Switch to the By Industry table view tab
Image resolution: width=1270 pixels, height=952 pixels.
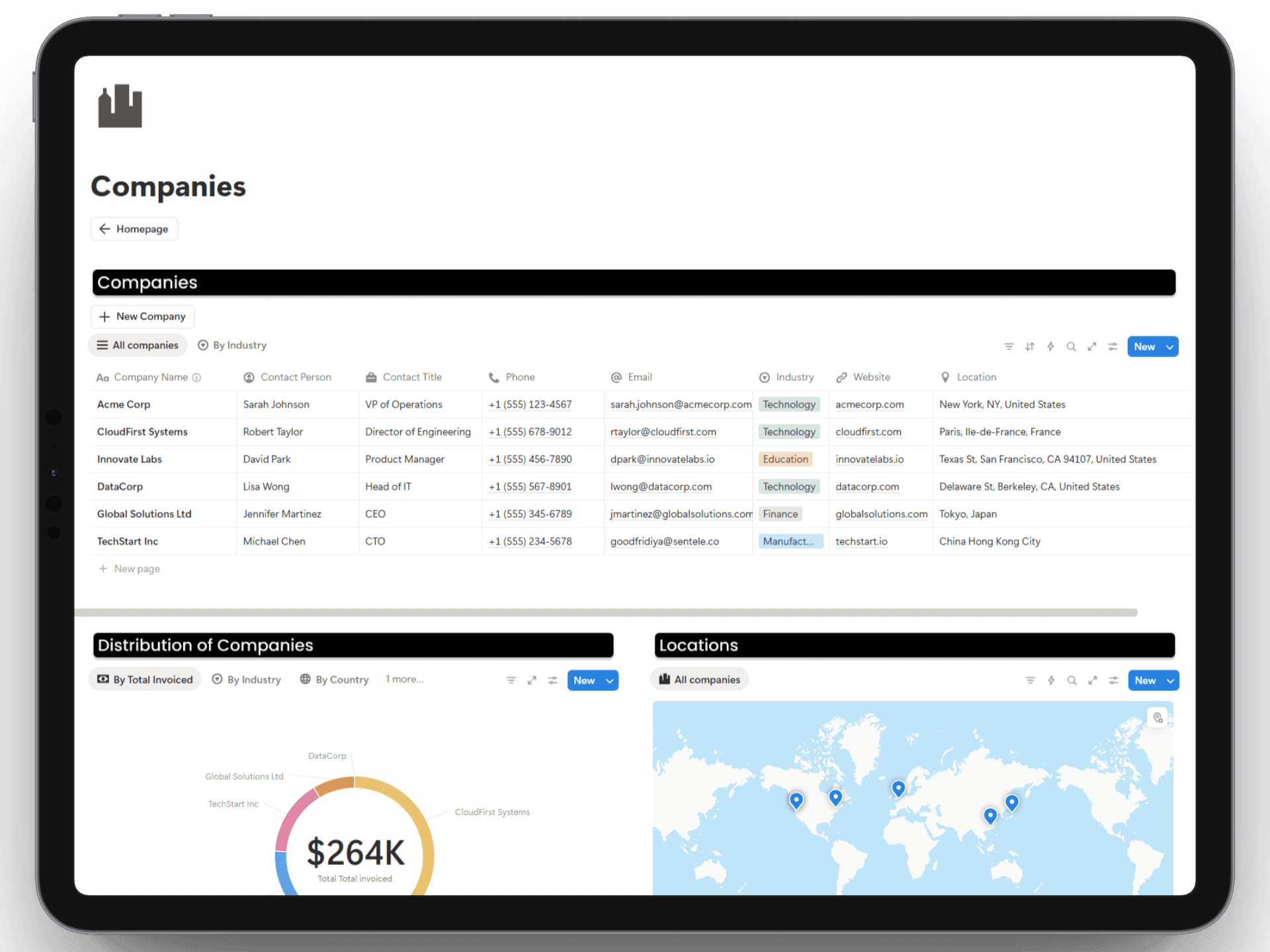tap(232, 345)
